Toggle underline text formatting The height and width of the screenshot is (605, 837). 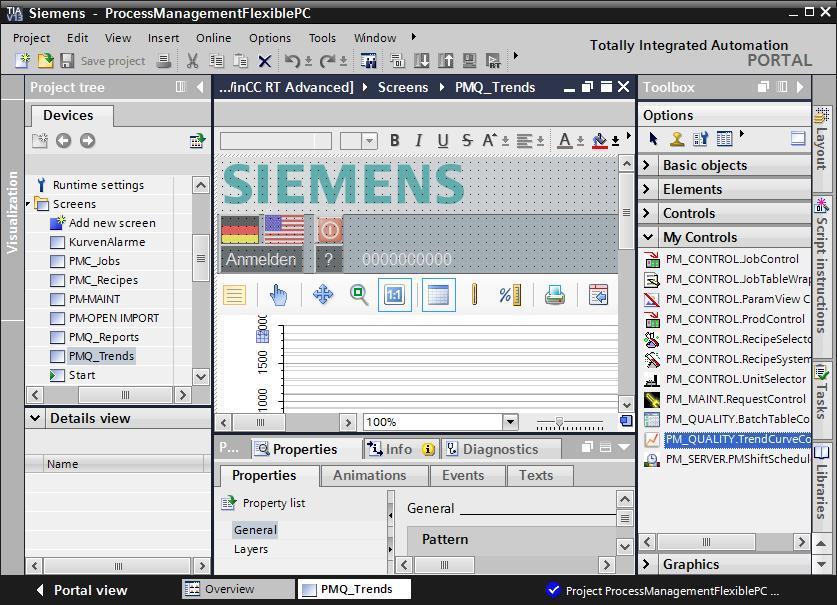443,140
